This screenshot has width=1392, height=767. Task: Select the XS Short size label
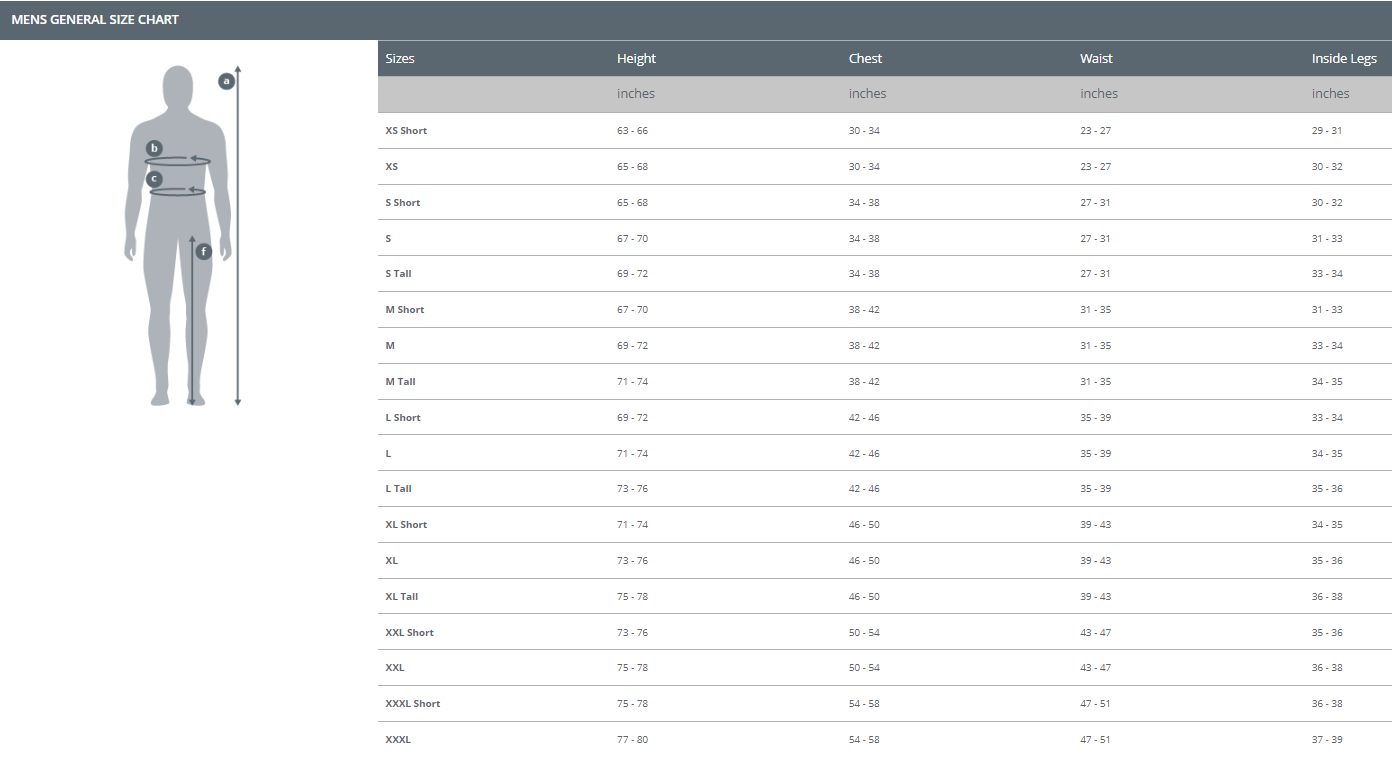pyautogui.click(x=405, y=130)
